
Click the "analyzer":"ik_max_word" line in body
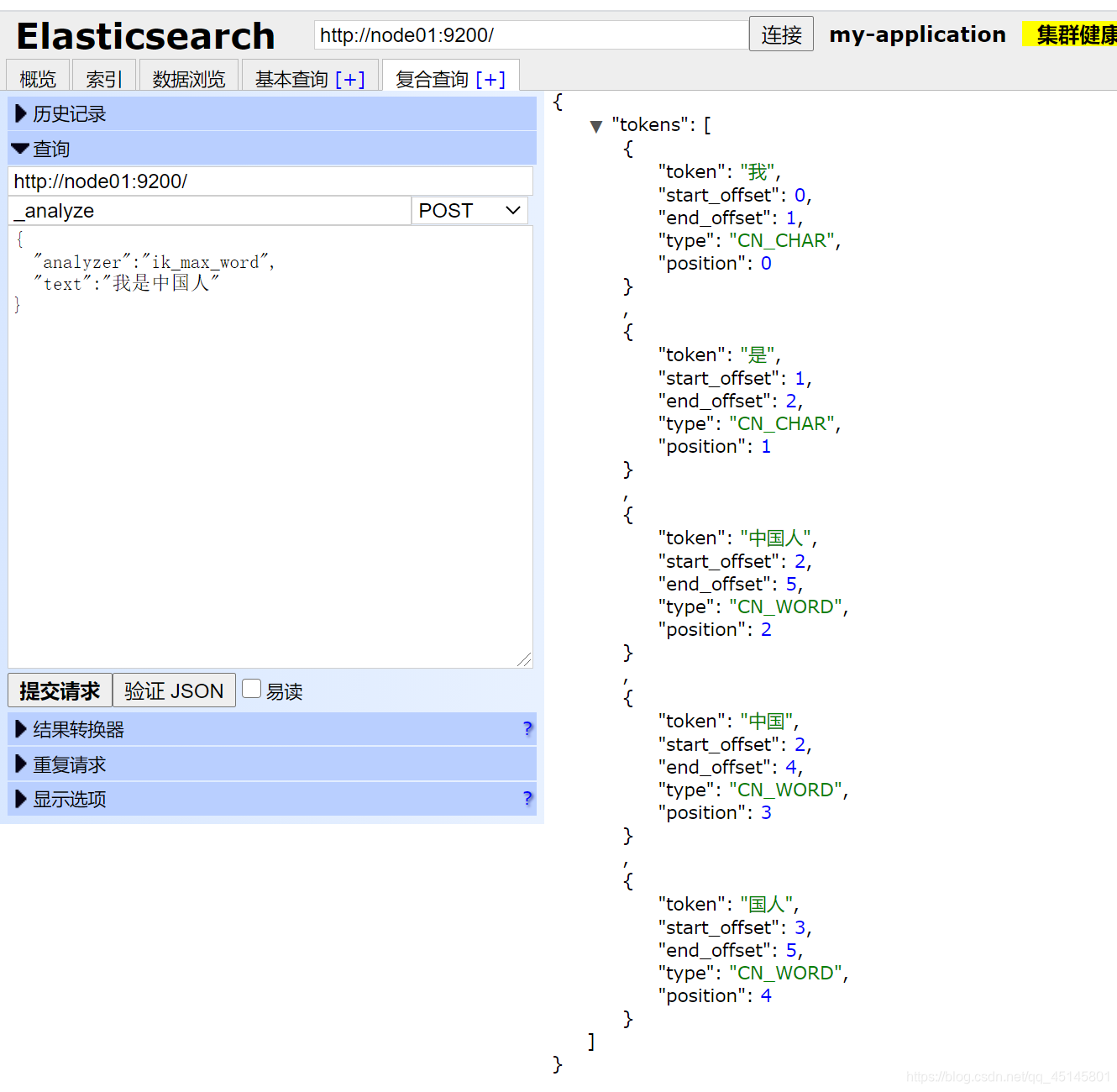pyautogui.click(x=154, y=262)
